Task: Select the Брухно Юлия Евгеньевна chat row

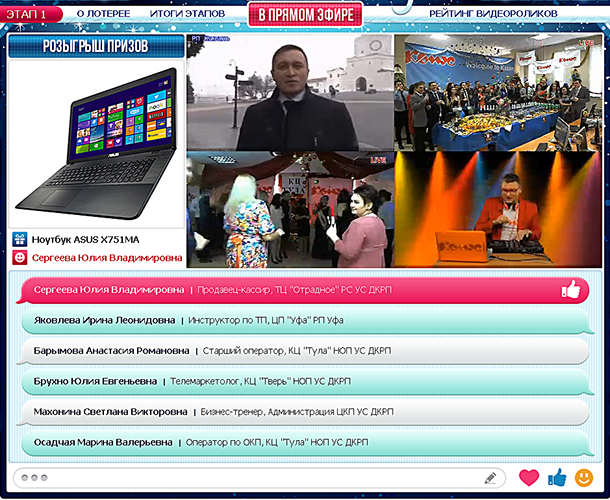Action: 307,381
